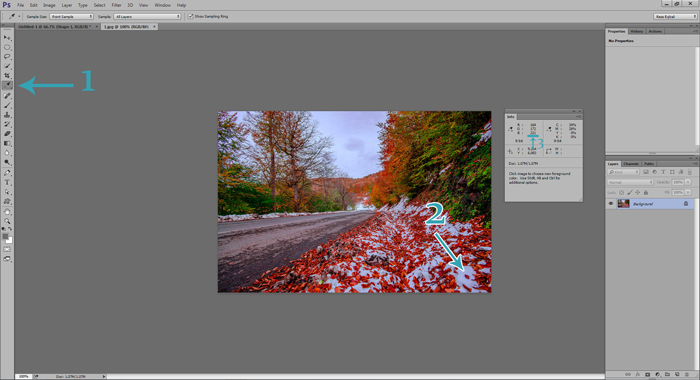
Task: Select the Gradient tool
Action: tap(7, 143)
